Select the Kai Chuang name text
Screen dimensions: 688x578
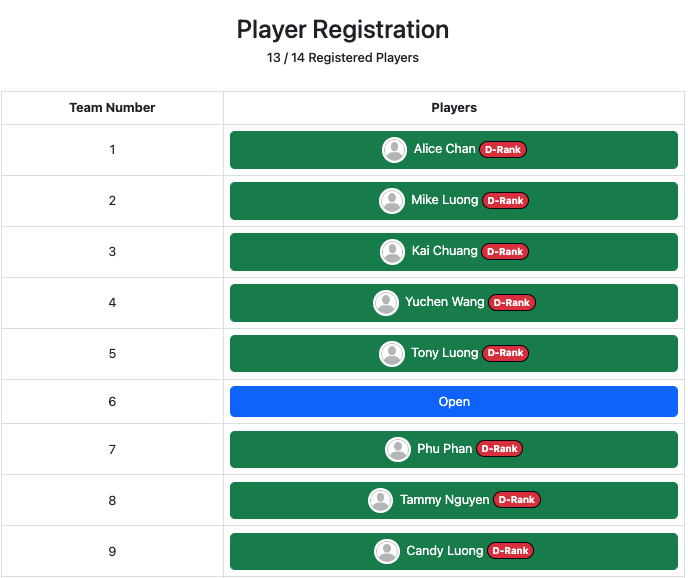pyautogui.click(x=444, y=251)
